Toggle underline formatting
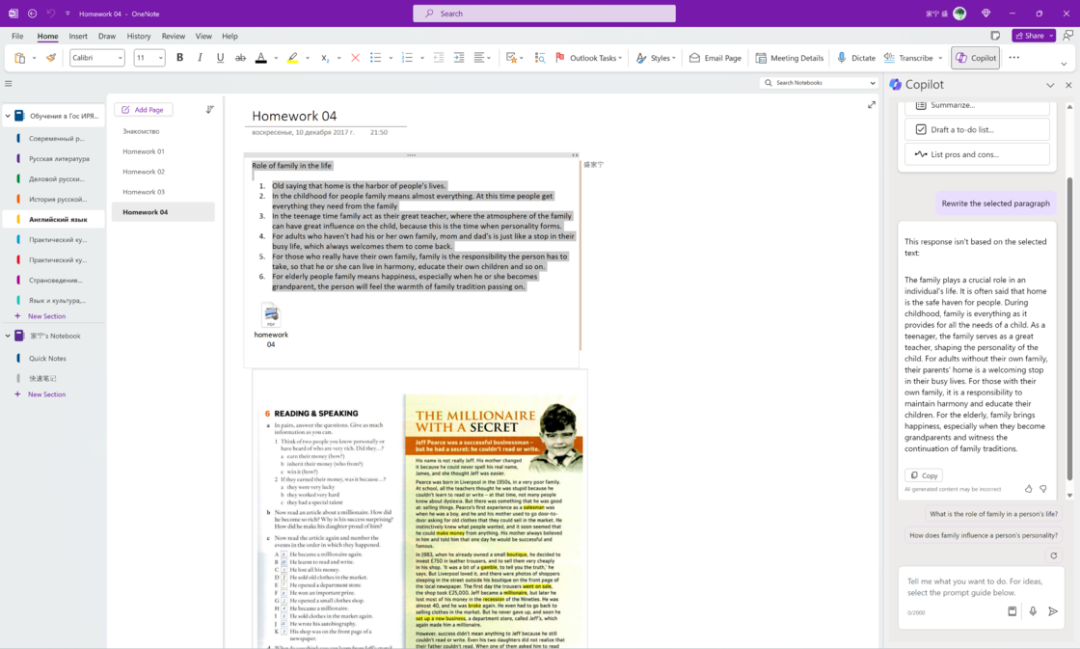This screenshot has width=1080, height=649. click(220, 58)
